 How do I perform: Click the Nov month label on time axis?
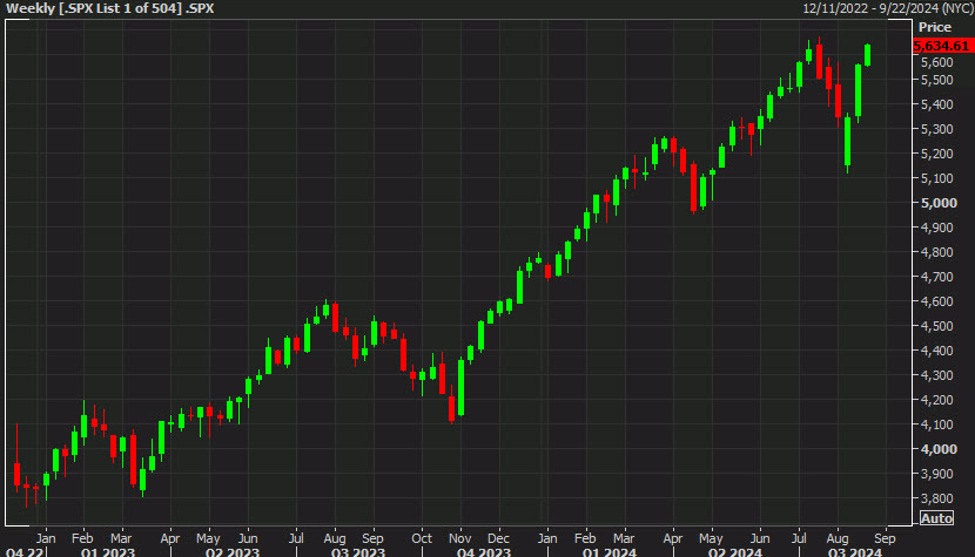tap(460, 538)
